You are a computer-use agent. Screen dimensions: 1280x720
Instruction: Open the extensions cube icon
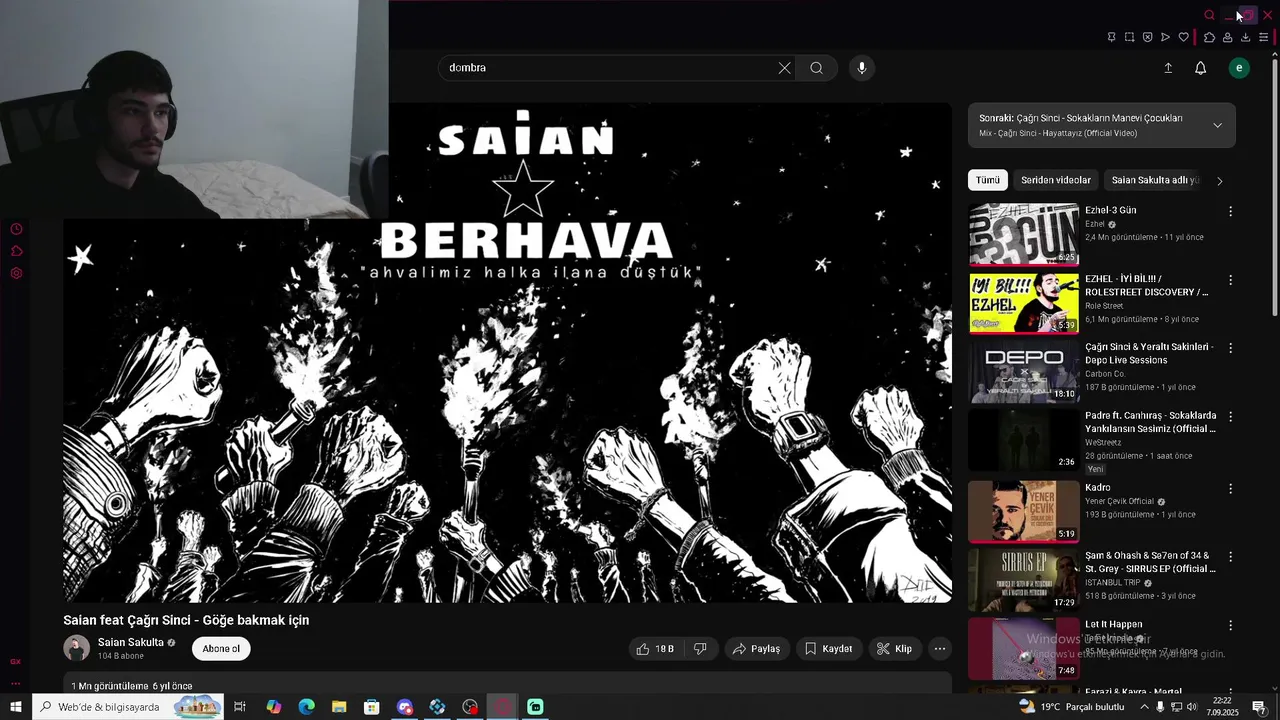coord(1209,37)
